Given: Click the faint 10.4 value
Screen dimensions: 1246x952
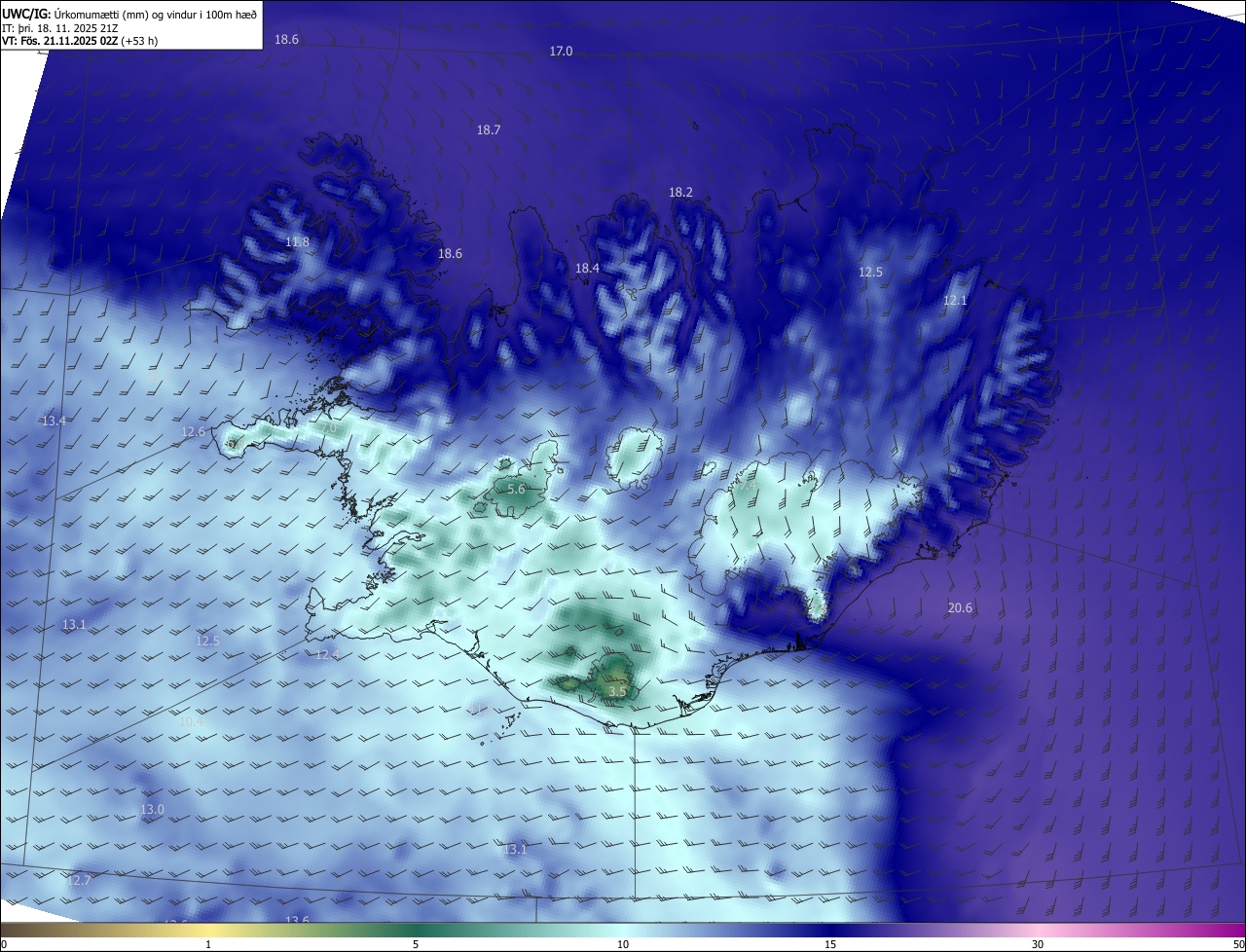Looking at the screenshot, I should [191, 722].
